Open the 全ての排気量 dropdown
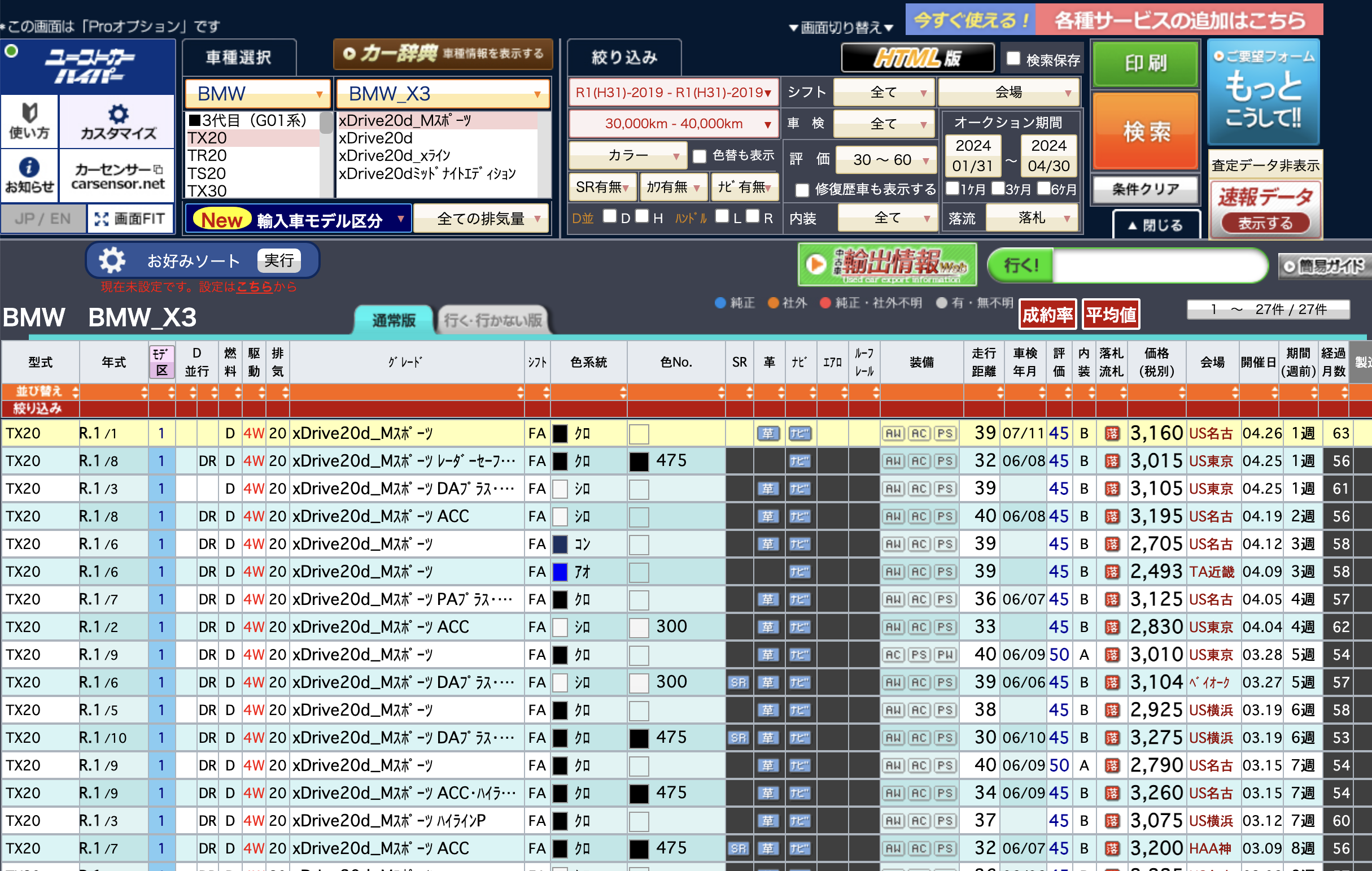Screen dimensions: 1372x871 coord(481,219)
